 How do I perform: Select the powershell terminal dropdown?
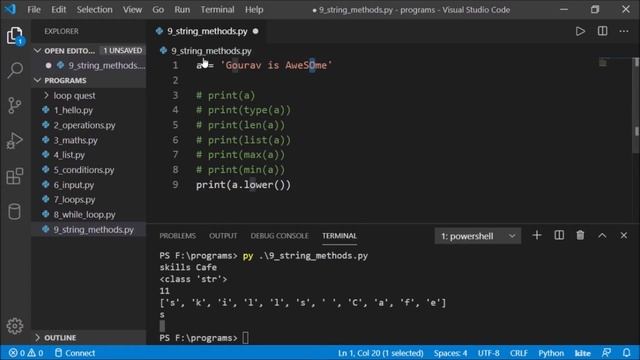tap(478, 236)
